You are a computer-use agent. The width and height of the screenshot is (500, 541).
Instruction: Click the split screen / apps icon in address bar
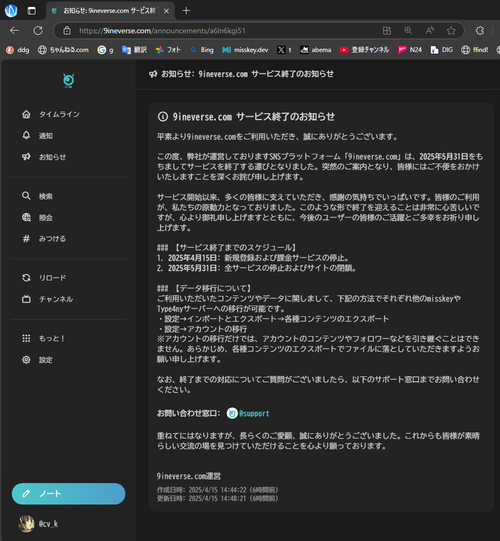387,31
